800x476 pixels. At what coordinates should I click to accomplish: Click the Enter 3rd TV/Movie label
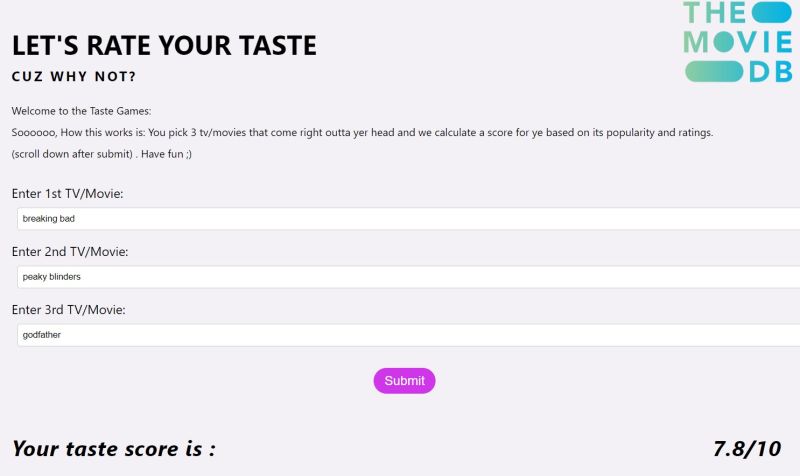coord(68,310)
